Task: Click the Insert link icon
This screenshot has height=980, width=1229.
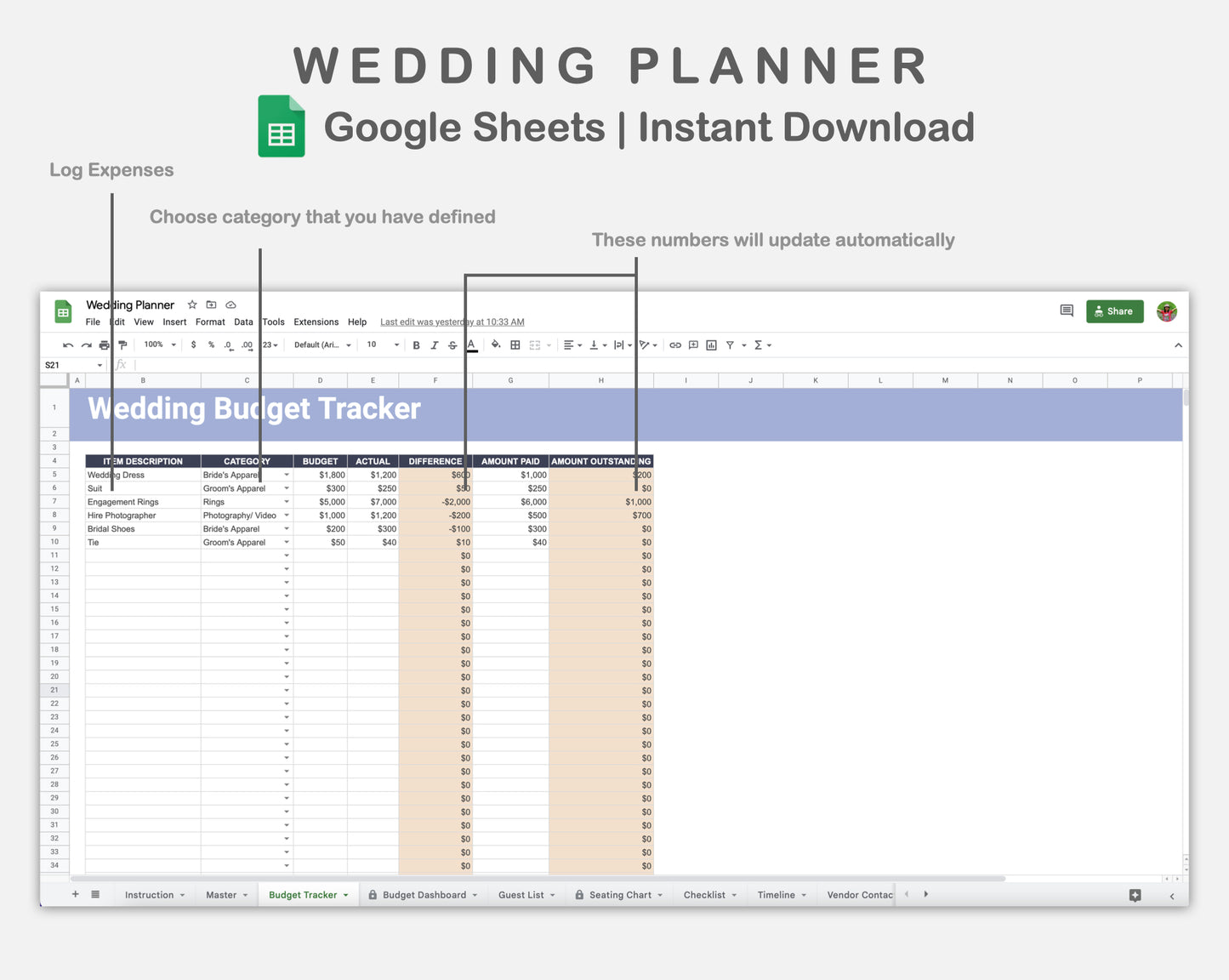Action: pos(674,345)
